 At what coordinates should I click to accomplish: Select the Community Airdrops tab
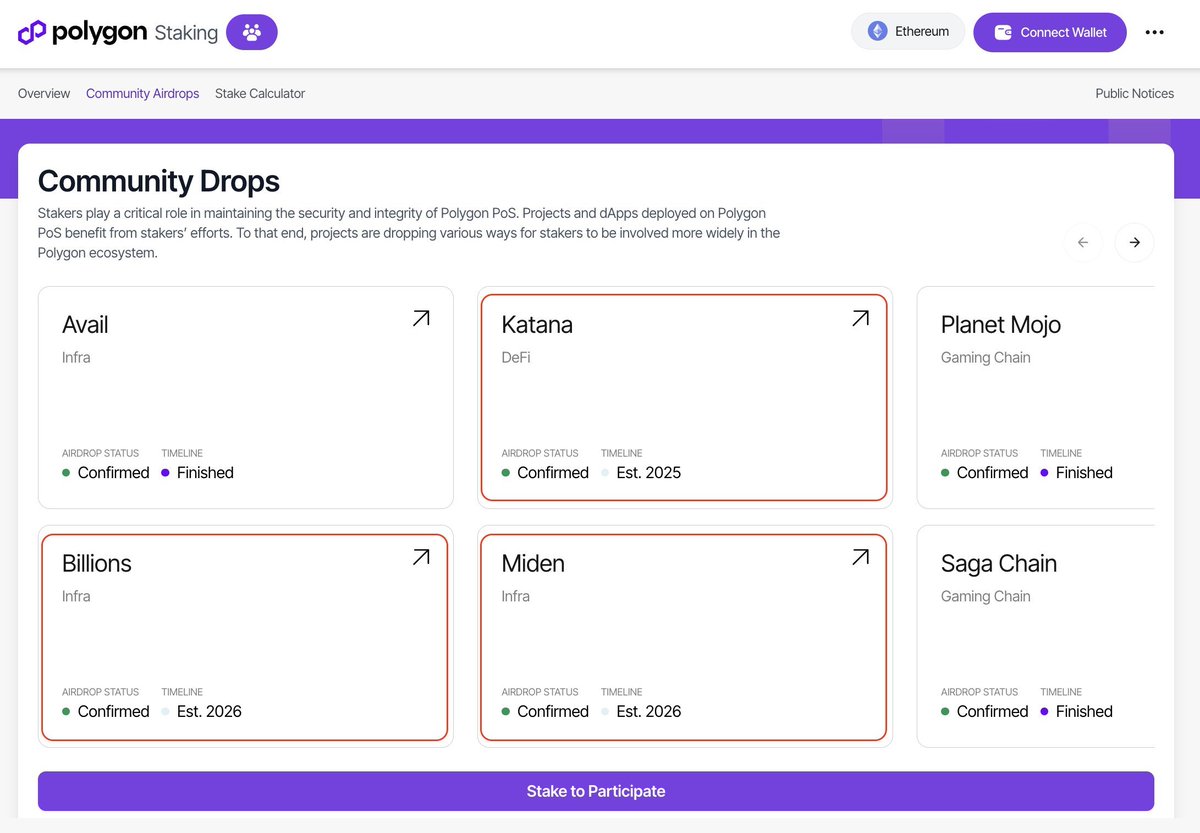(142, 93)
